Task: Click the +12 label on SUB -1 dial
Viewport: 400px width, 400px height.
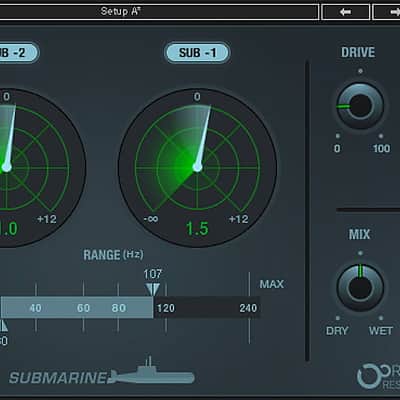Action: coord(239,219)
